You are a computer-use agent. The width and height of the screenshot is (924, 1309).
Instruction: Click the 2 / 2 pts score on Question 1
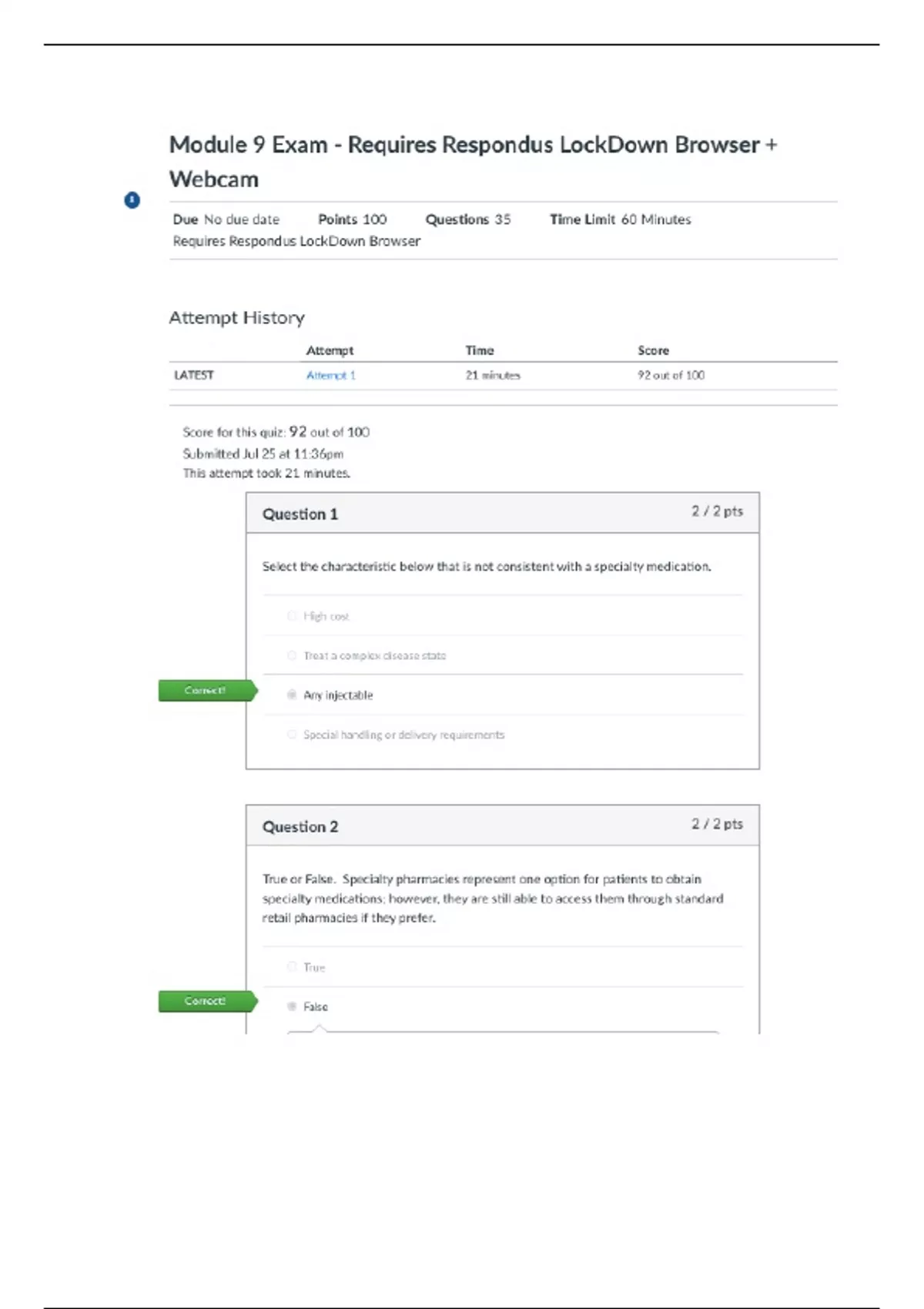pos(717,511)
